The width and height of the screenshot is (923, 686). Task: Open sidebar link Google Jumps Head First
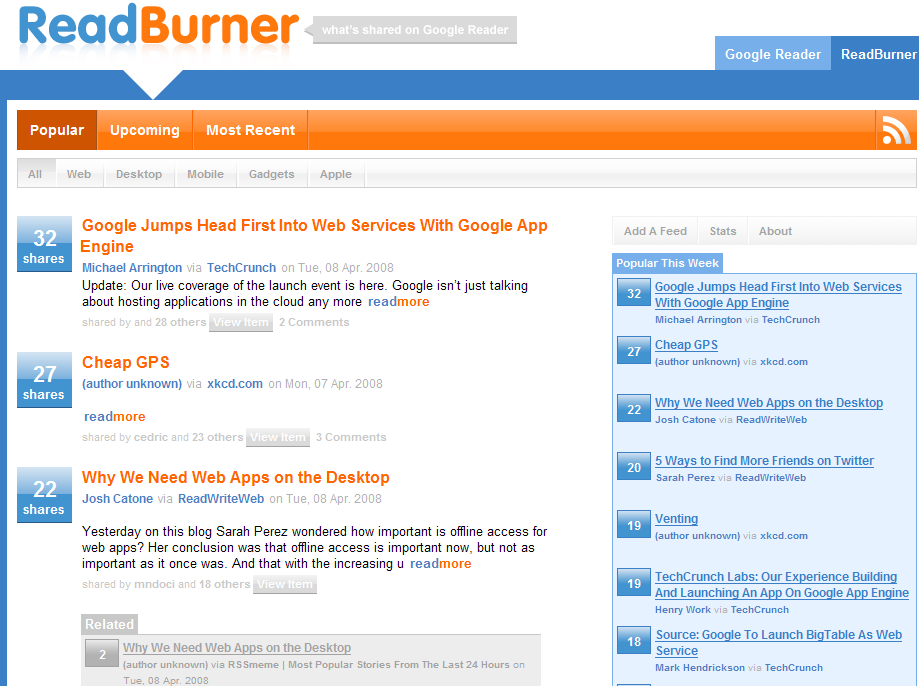(x=778, y=294)
